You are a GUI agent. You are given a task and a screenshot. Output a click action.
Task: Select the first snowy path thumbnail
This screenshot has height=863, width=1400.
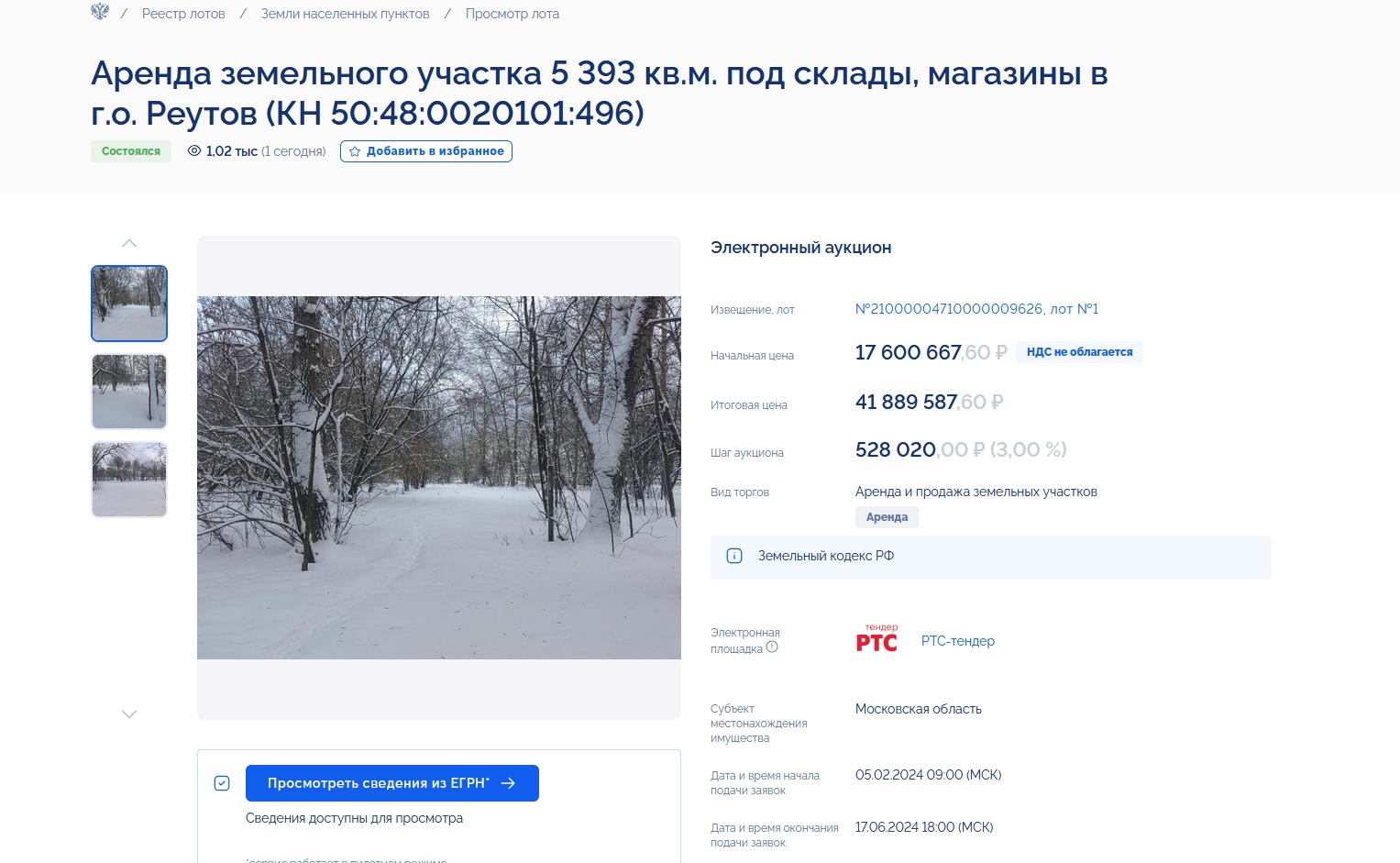point(129,304)
